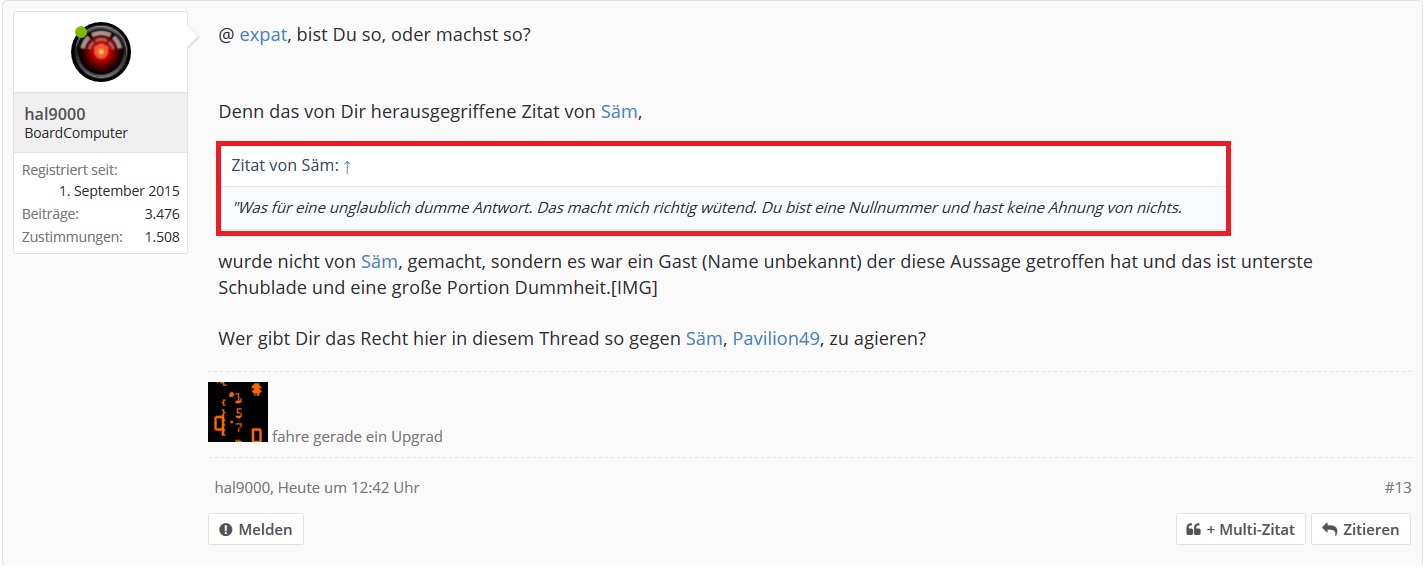Viewport: 1424px width, 572px height.
Task: Open Pavilion49's profile link
Action: coord(776,339)
